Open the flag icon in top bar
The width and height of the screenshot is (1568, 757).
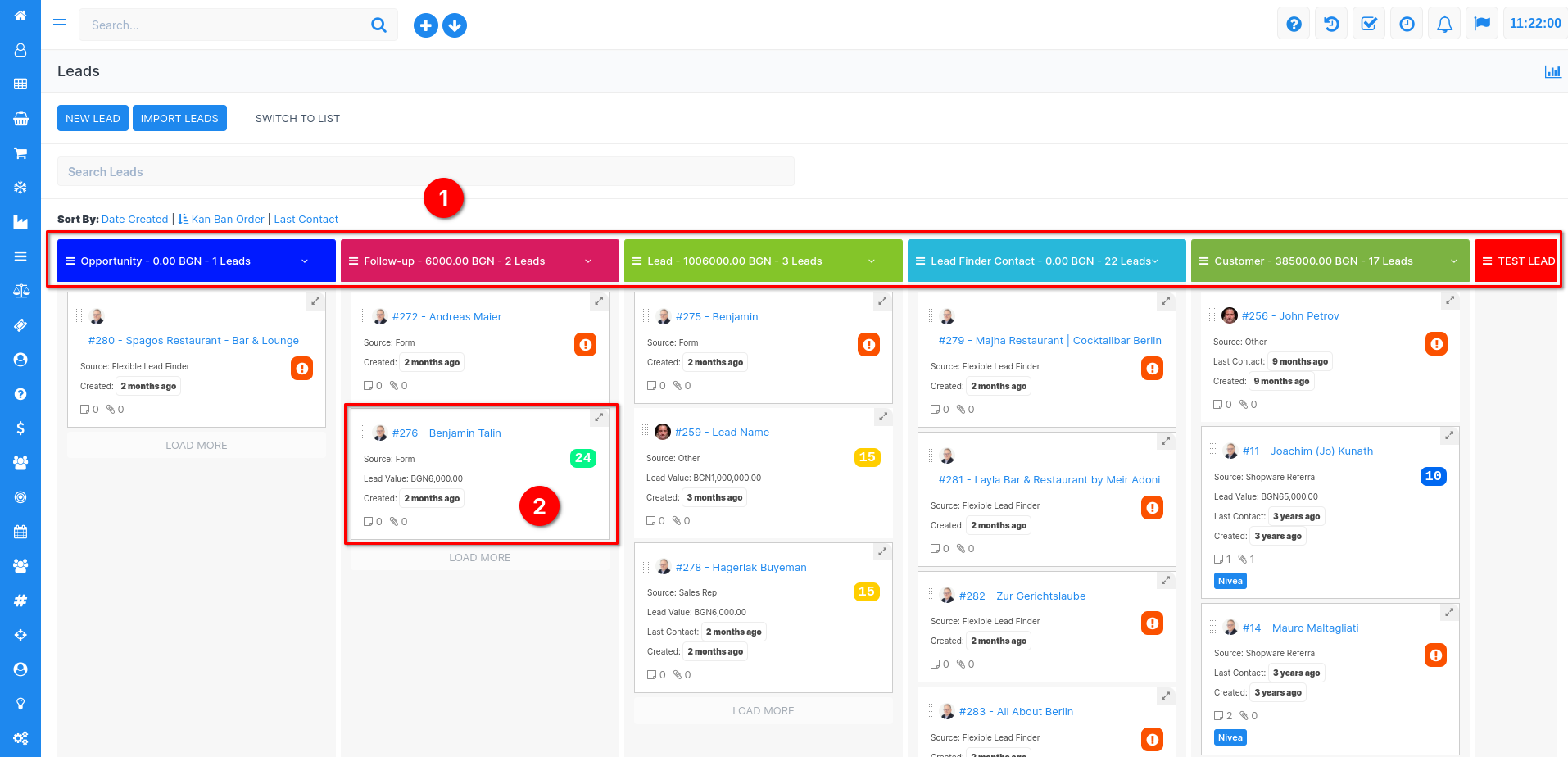(1482, 25)
